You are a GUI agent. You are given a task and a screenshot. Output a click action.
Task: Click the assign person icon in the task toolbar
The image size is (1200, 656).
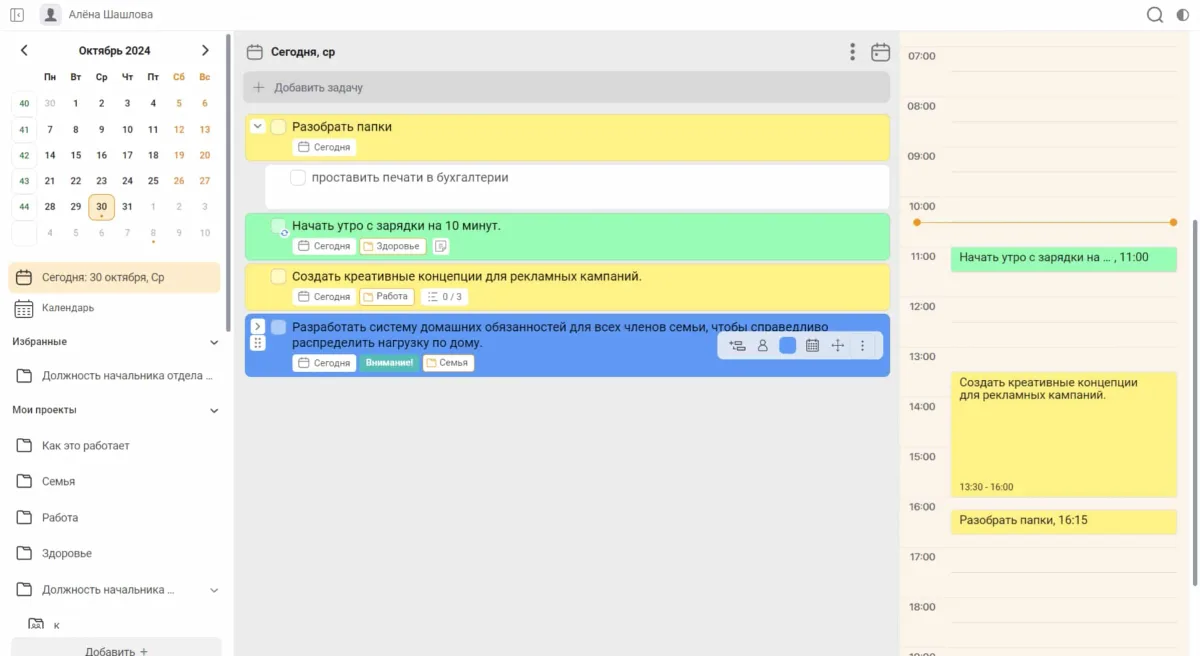[763, 346]
